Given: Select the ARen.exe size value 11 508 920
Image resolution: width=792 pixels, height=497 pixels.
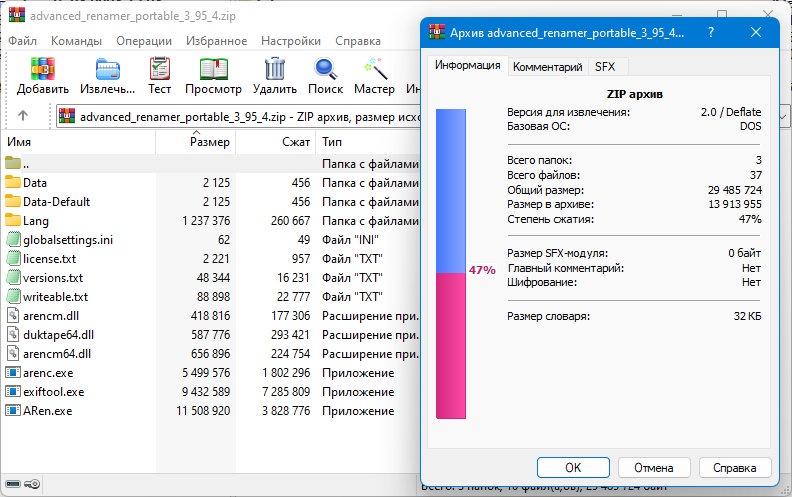Looking at the screenshot, I should [203, 411].
